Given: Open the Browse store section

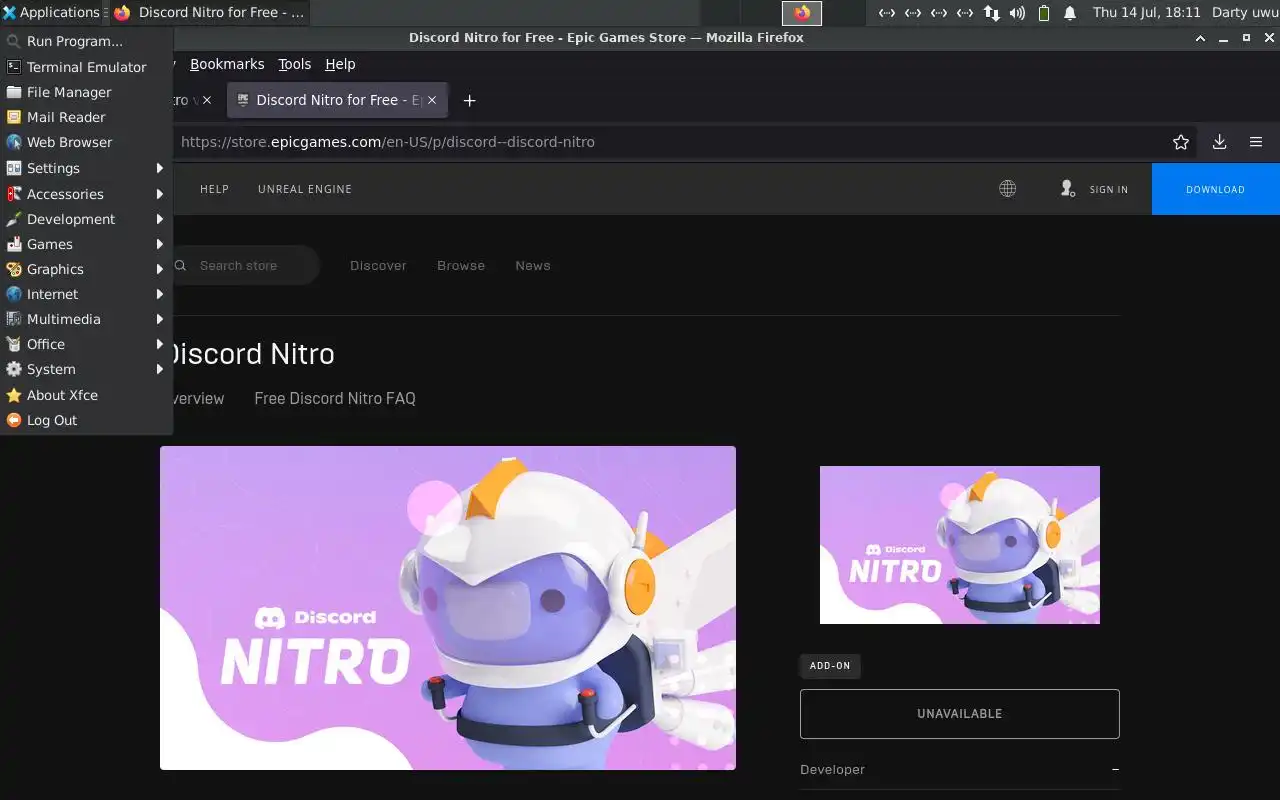Looking at the screenshot, I should (461, 265).
